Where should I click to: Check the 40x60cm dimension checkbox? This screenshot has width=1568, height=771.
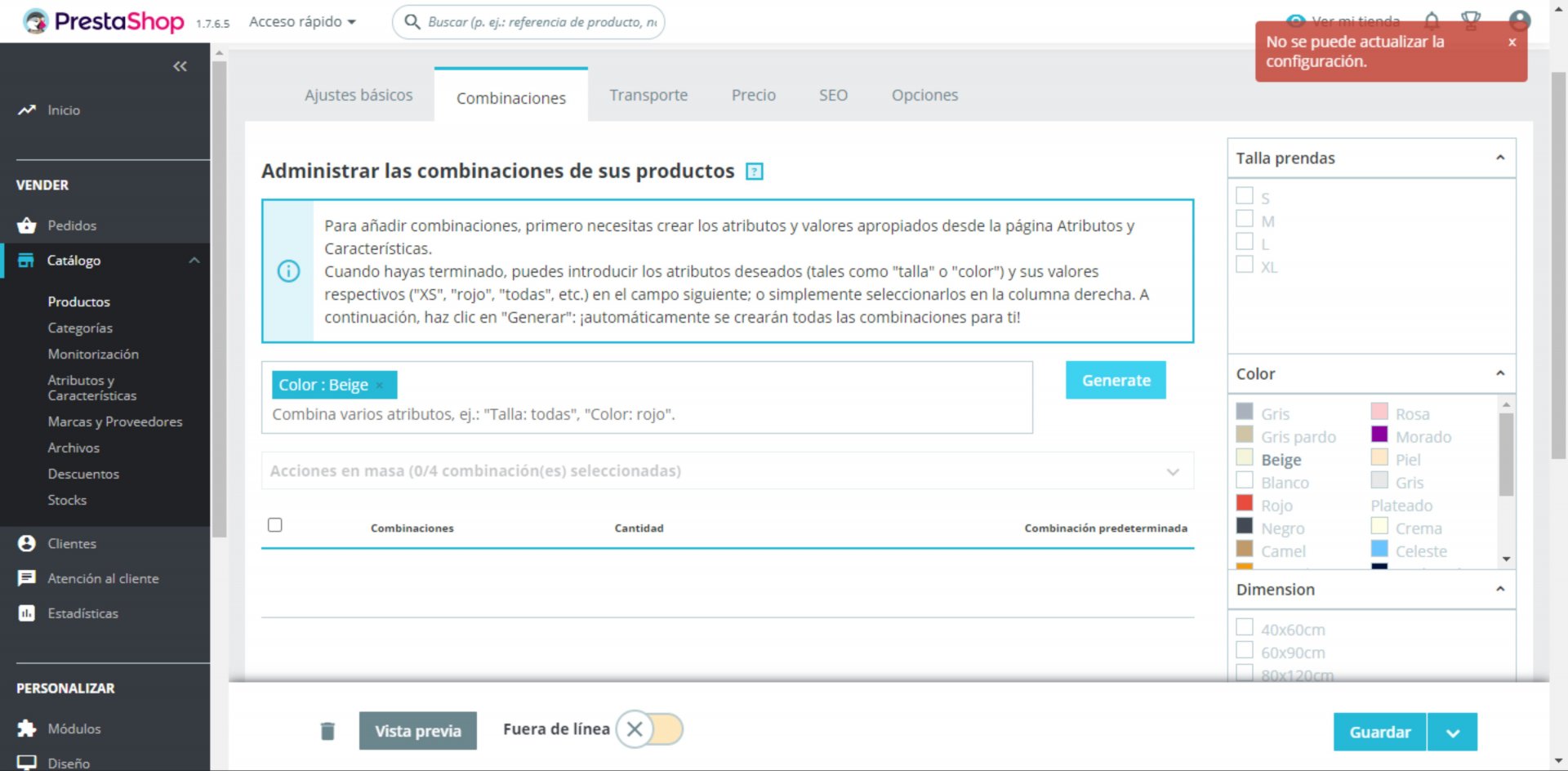coord(1245,627)
